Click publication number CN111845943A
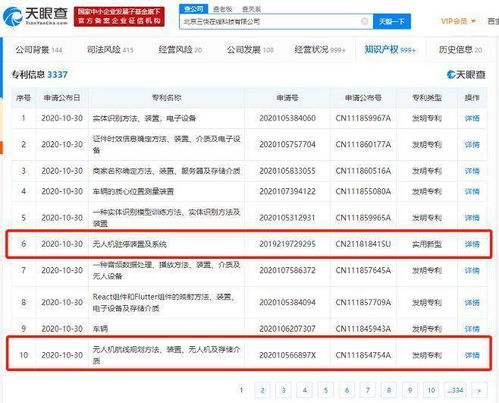499x403 pixels. 363,329
